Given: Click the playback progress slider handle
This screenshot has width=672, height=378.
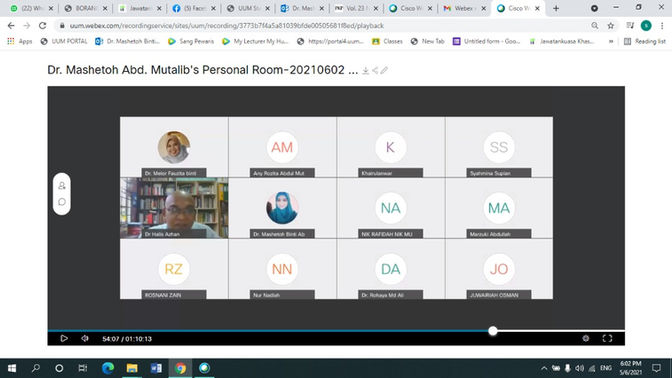Looking at the screenshot, I should [x=493, y=331].
